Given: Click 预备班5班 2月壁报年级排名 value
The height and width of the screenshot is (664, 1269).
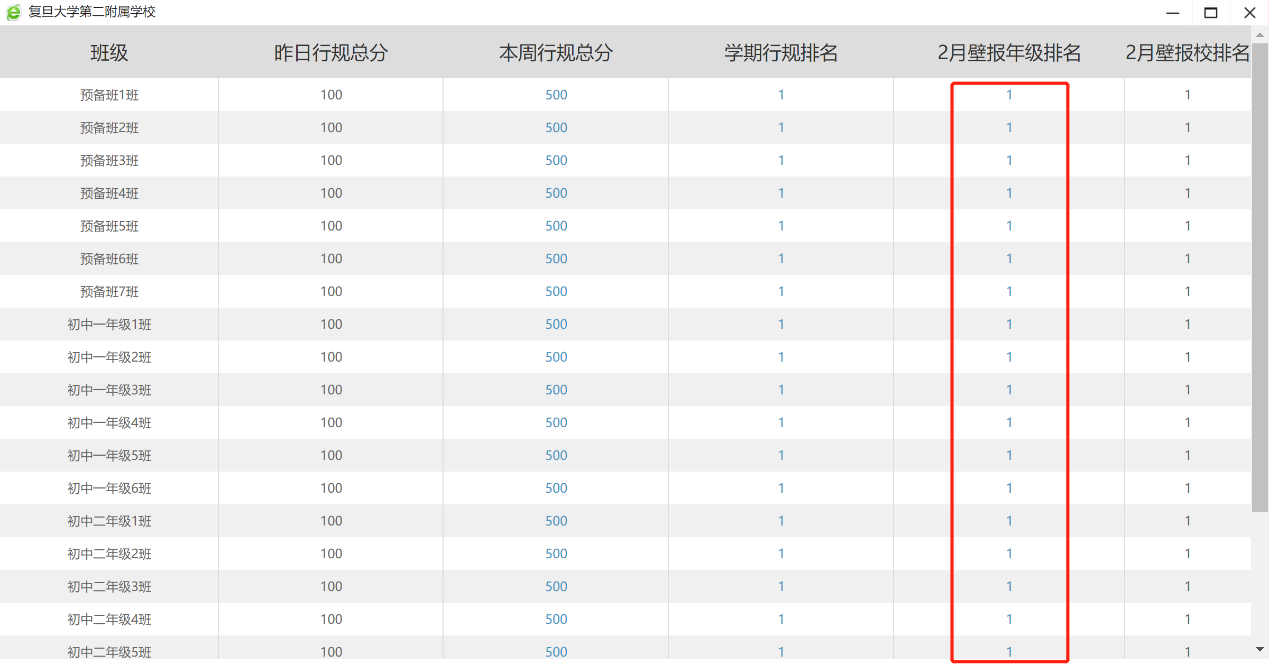Looking at the screenshot, I should coord(1009,226).
